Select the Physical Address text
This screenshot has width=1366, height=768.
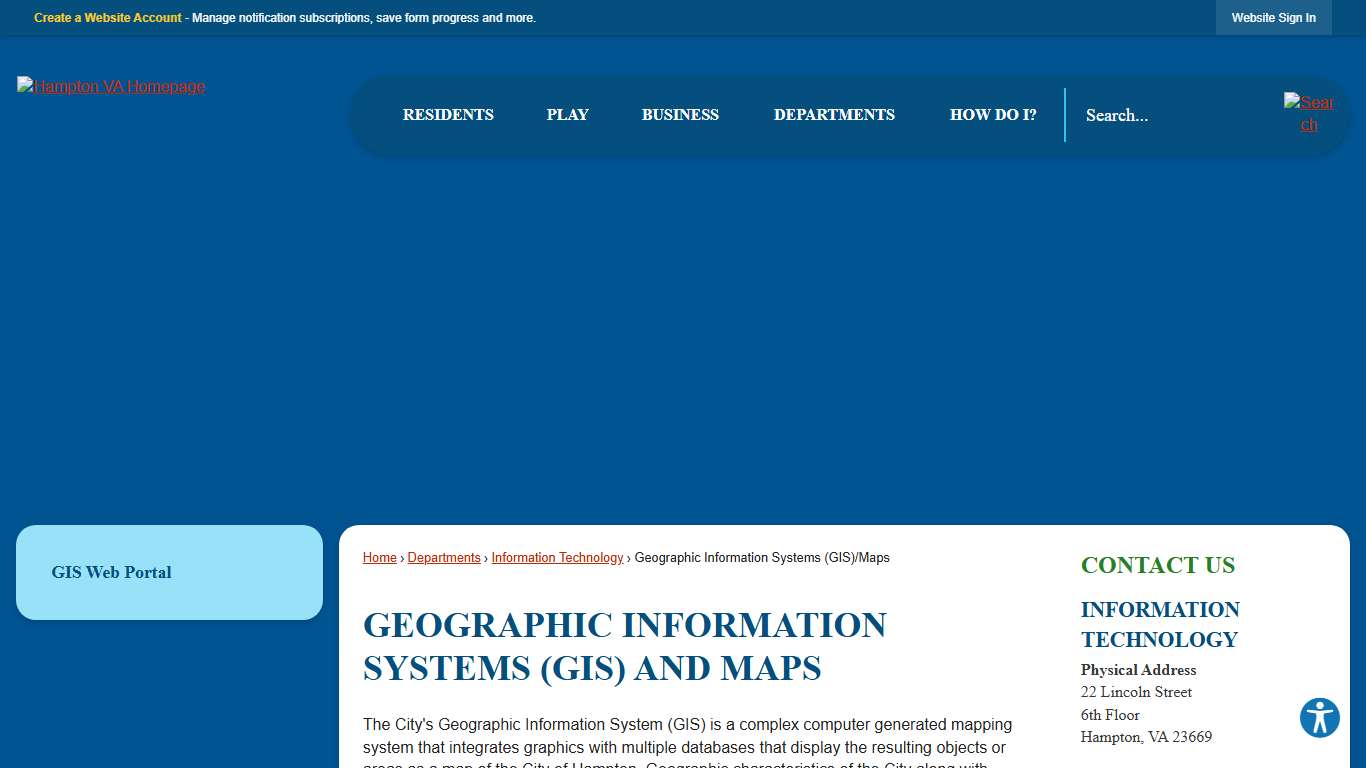tap(1138, 670)
